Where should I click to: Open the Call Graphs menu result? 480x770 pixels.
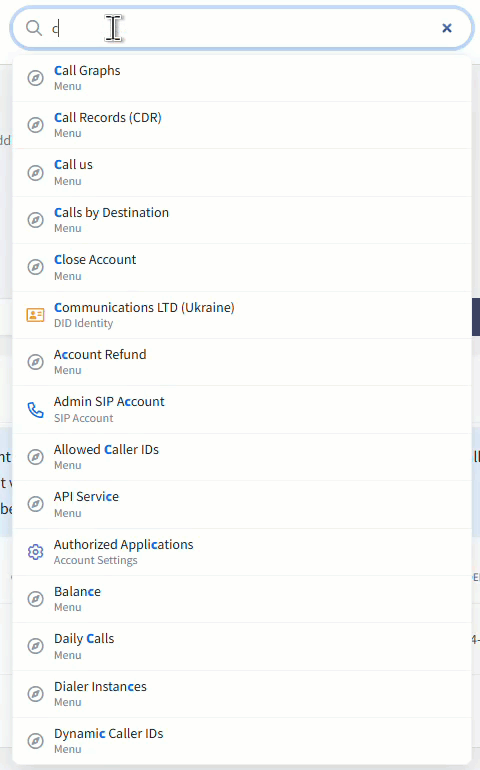tap(242, 78)
